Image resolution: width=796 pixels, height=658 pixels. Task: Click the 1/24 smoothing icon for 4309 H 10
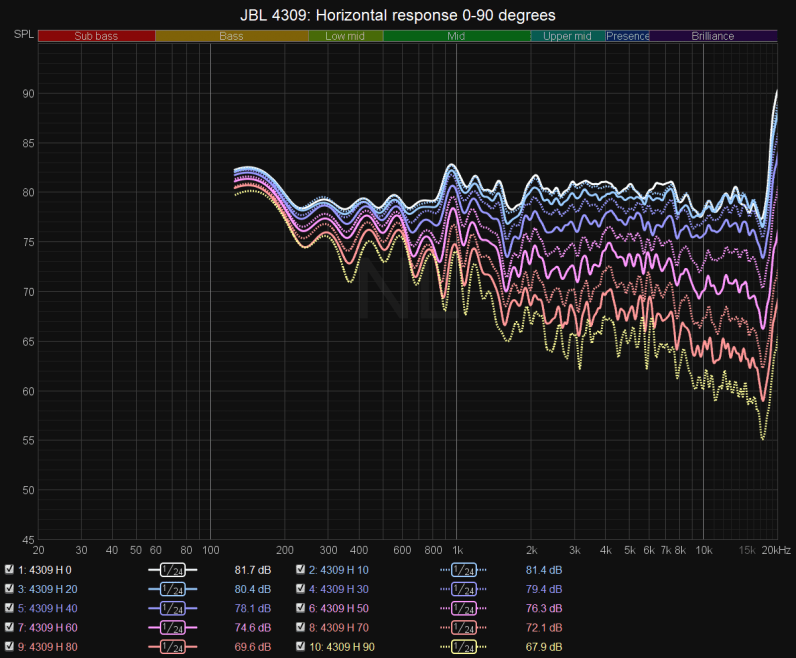click(x=463, y=569)
